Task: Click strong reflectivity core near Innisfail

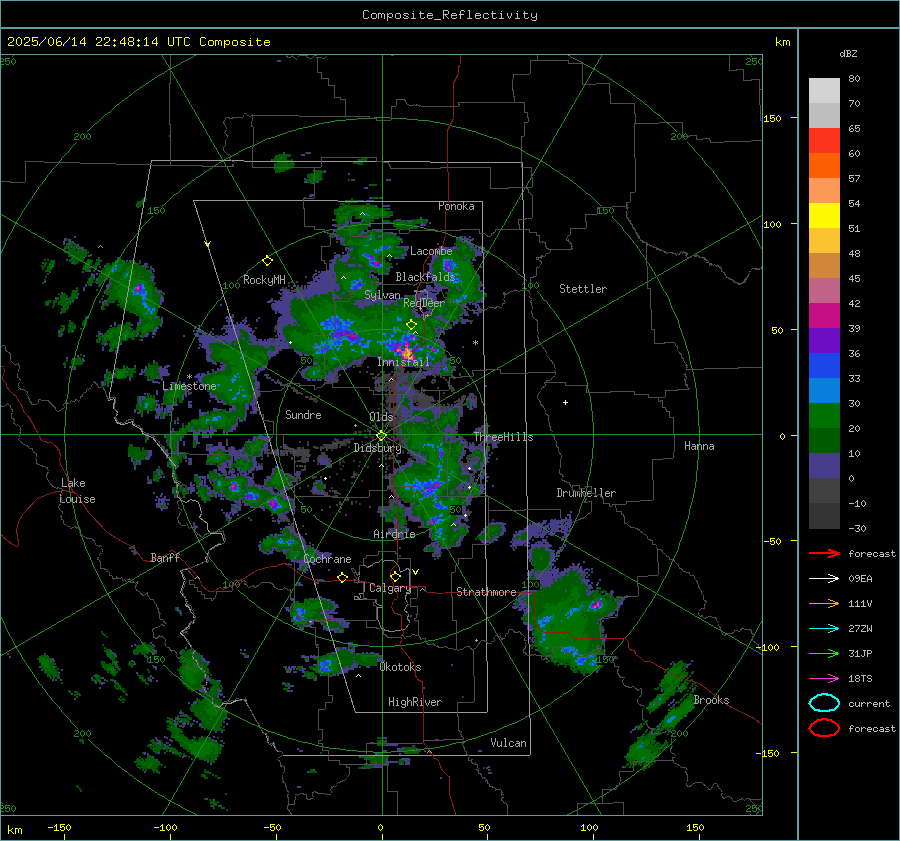Action: pyautogui.click(x=407, y=352)
